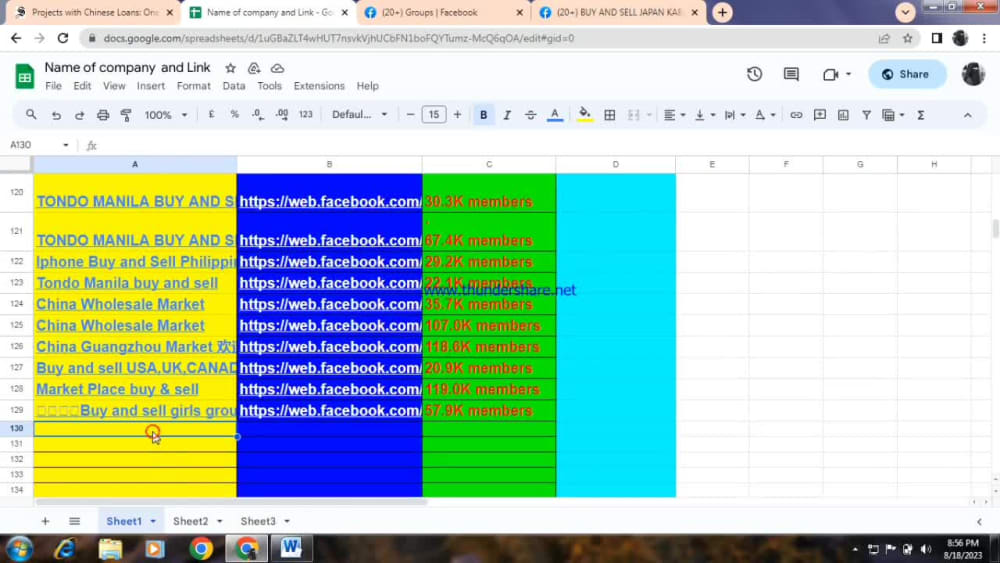Image resolution: width=1000 pixels, height=563 pixels.
Task: Insert a chart
Action: point(843,115)
